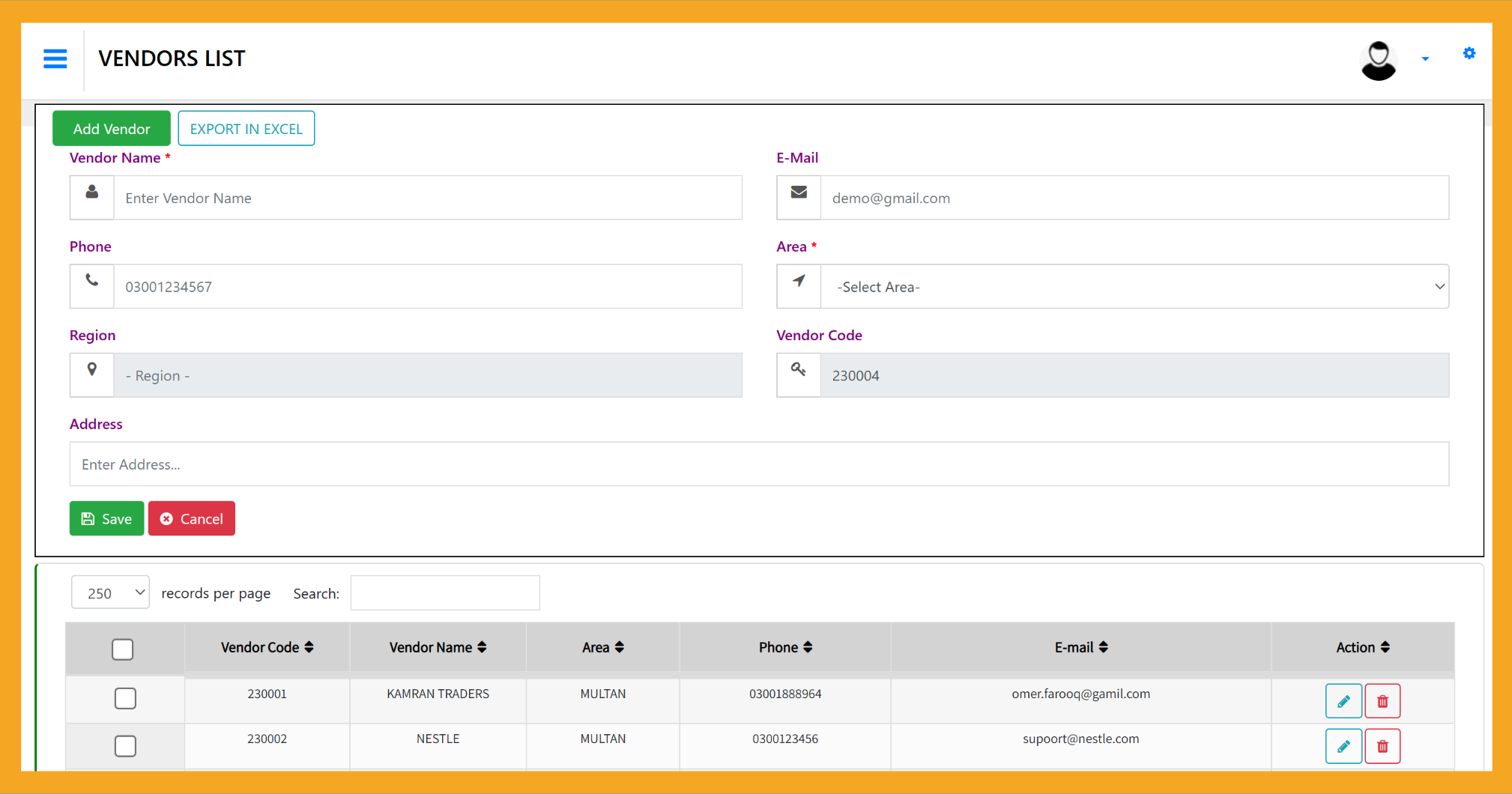This screenshot has height=794, width=1512.
Task: Check the box for vendor 230002
Action: (x=125, y=746)
